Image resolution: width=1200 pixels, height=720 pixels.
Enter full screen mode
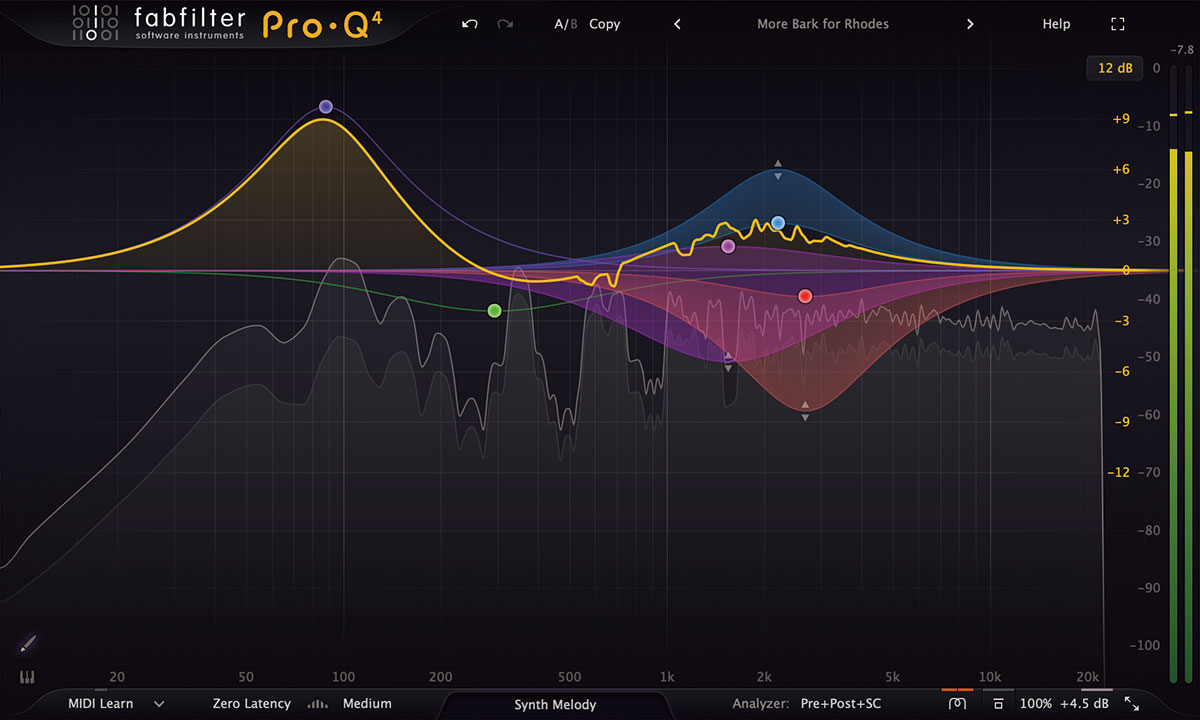[x=1118, y=24]
